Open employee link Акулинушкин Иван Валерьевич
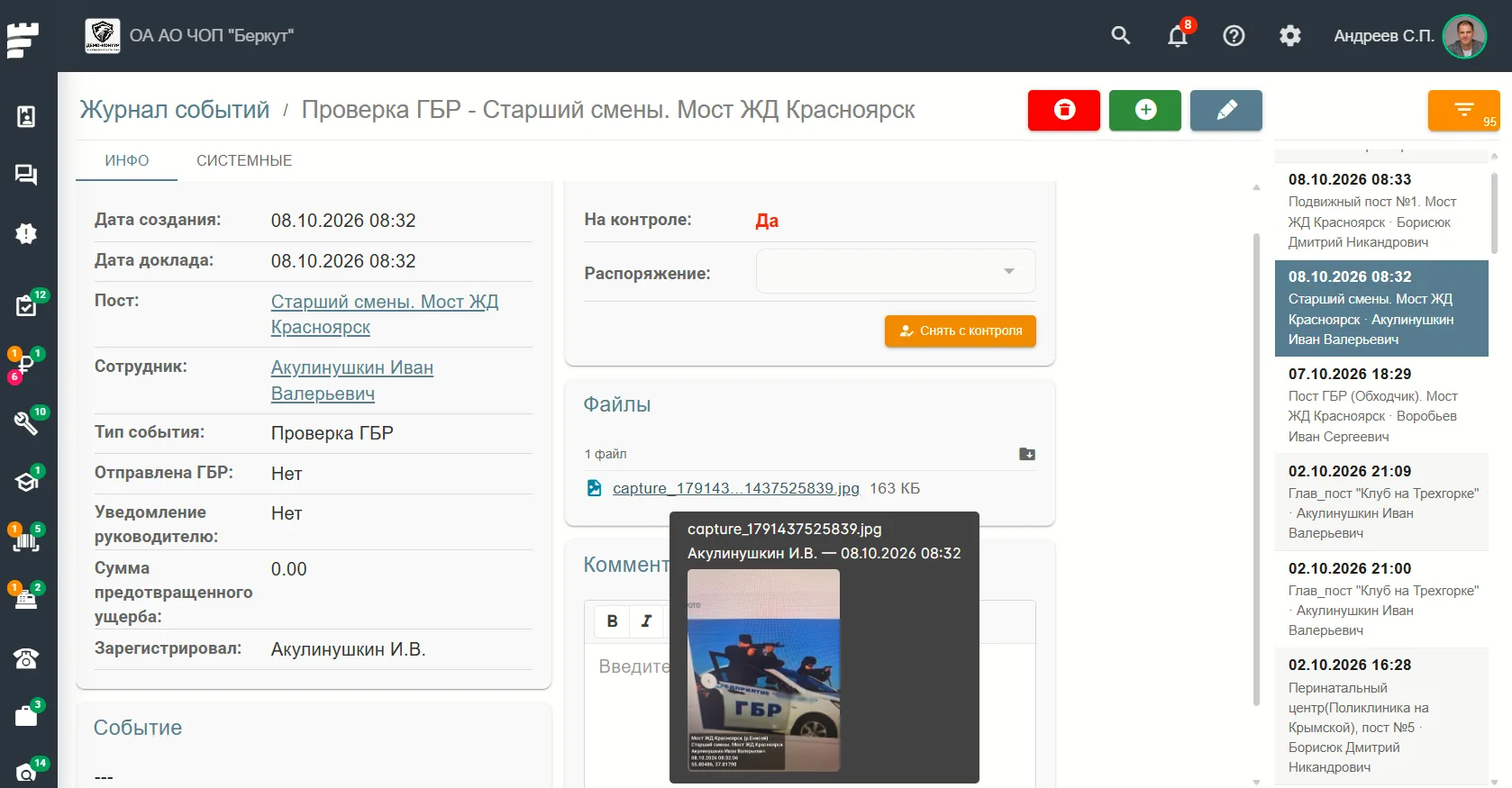 coord(352,380)
